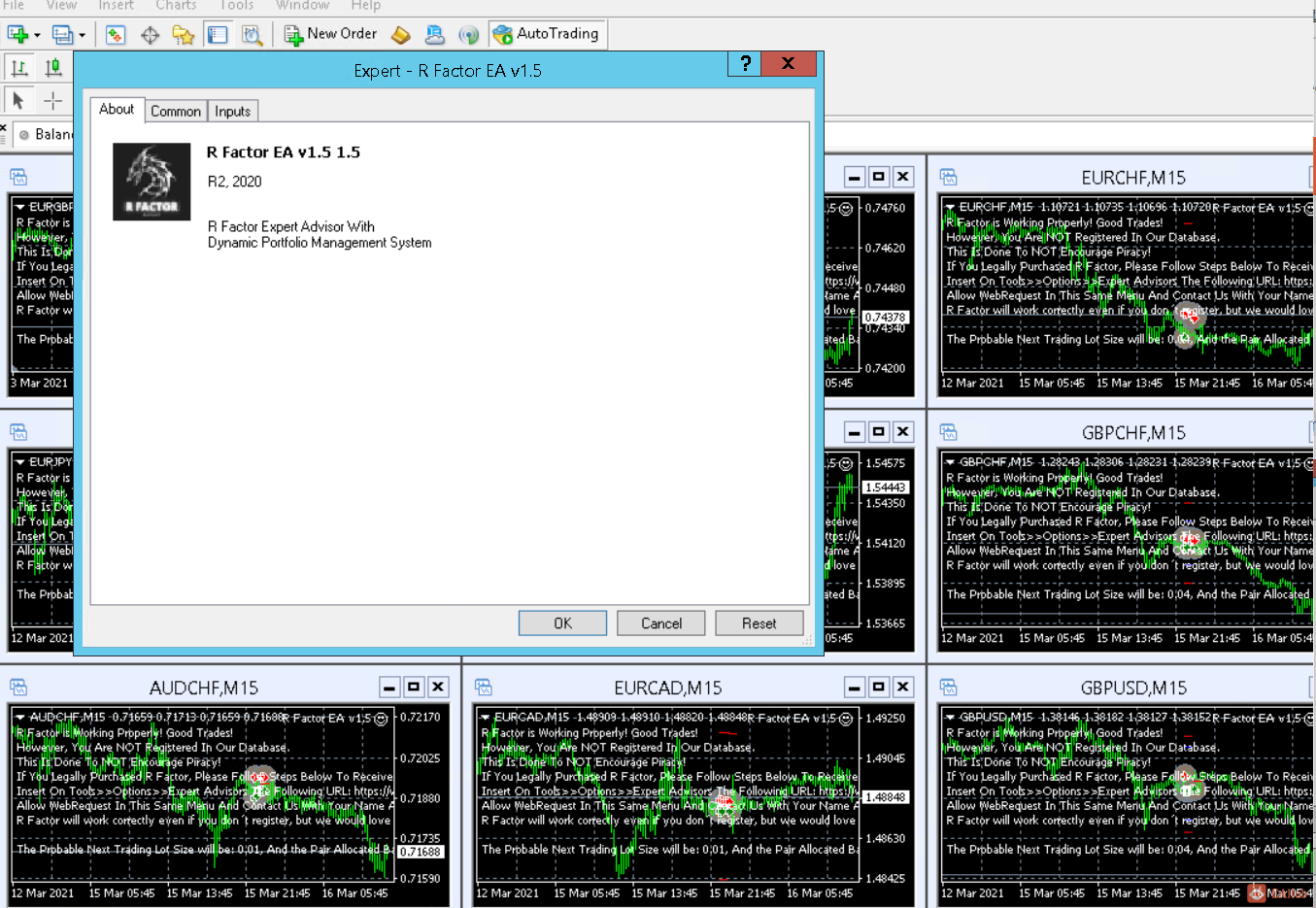Click the AUDCHF,M15 window icon
The image size is (1316, 908).
pyautogui.click(x=18, y=688)
